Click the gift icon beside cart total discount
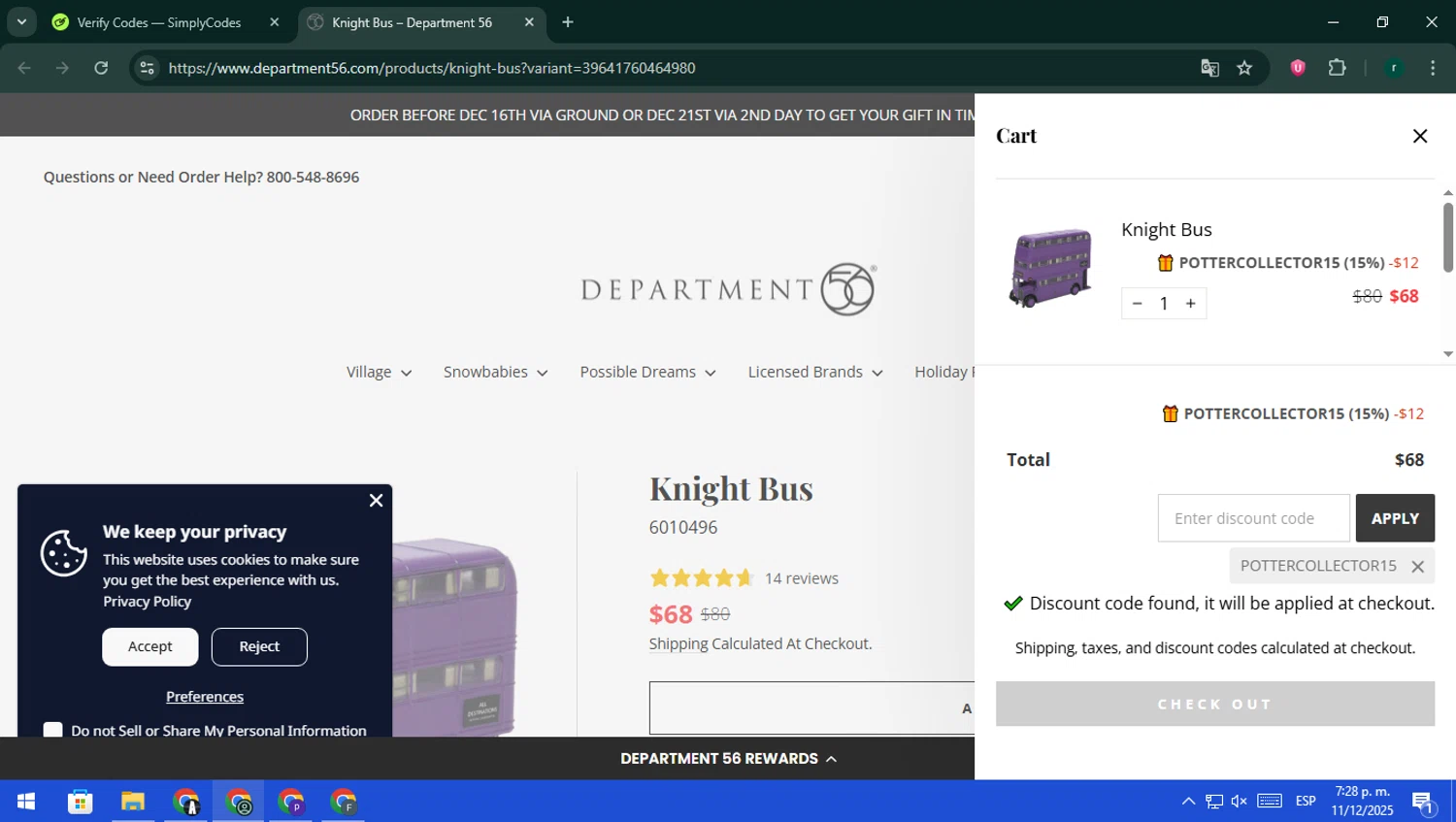 point(1170,414)
